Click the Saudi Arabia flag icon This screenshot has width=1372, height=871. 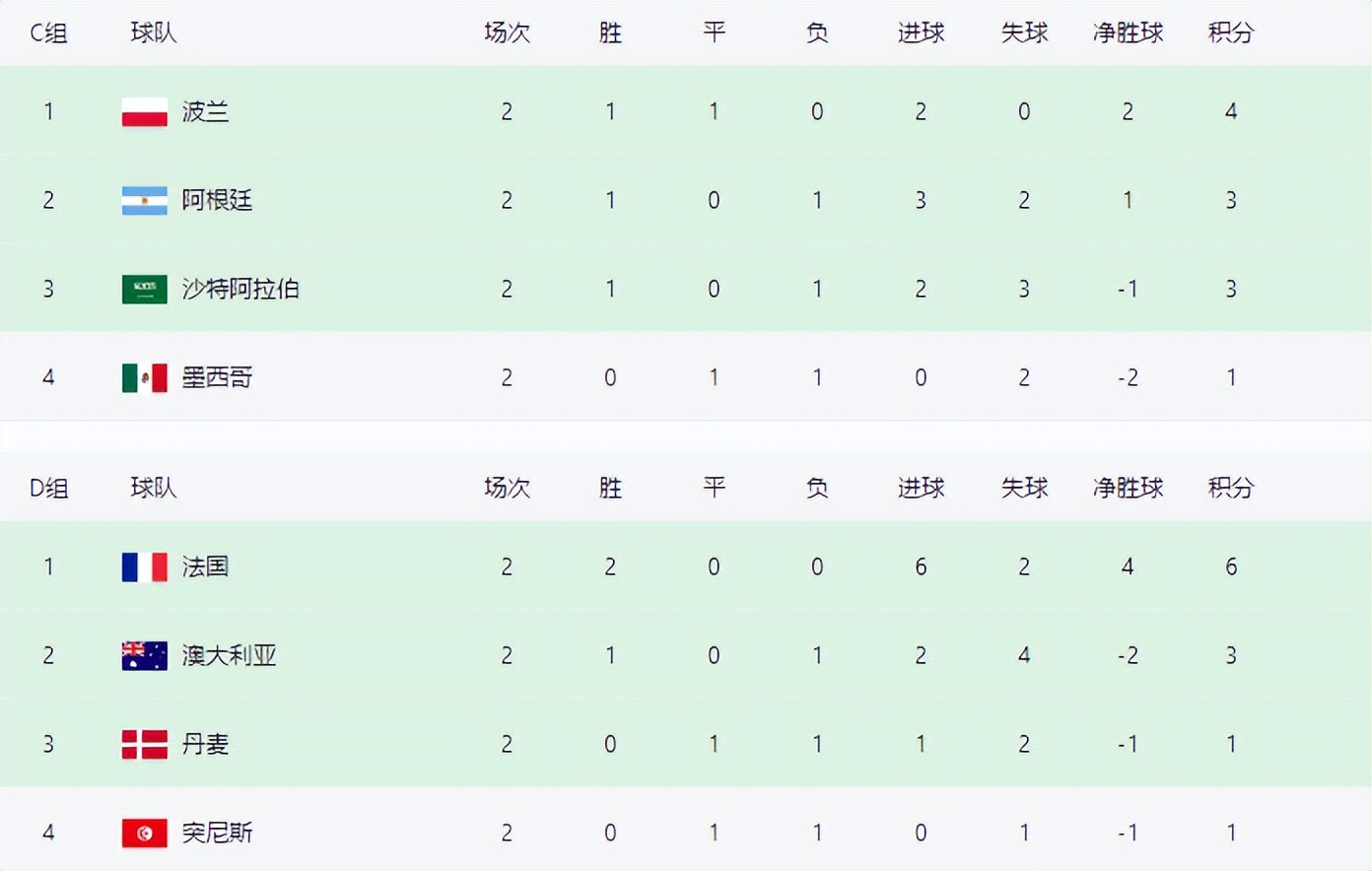144,290
